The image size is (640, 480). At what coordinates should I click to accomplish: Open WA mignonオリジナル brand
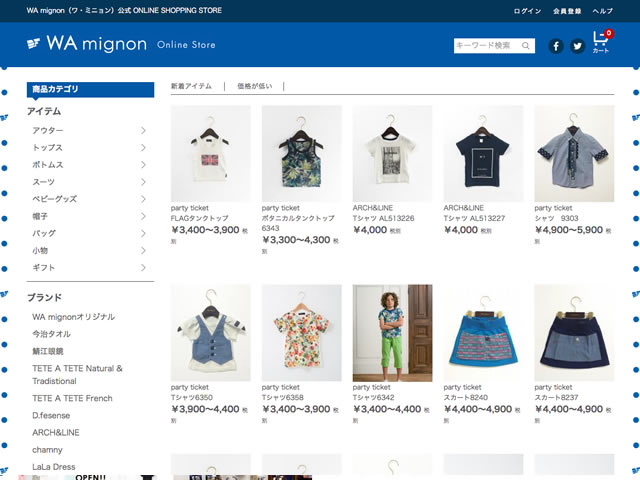73,317
